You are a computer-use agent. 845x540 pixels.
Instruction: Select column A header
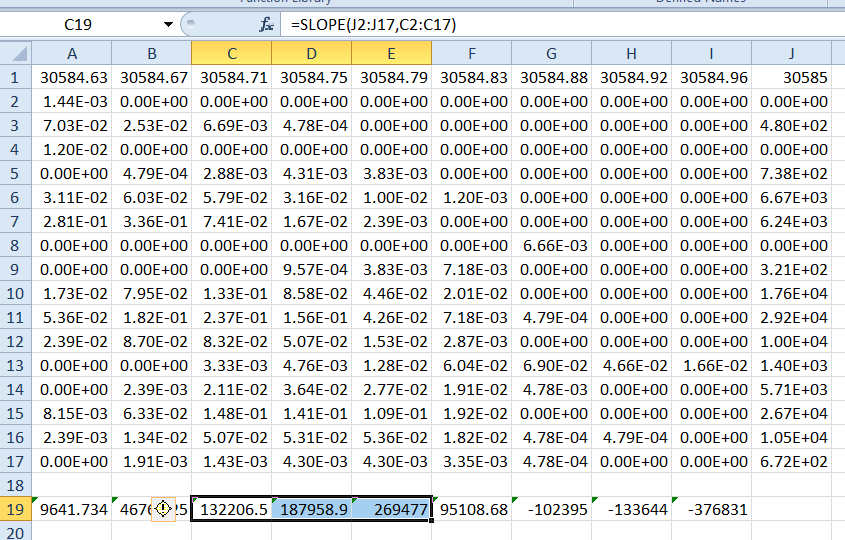pyautogui.click(x=71, y=53)
